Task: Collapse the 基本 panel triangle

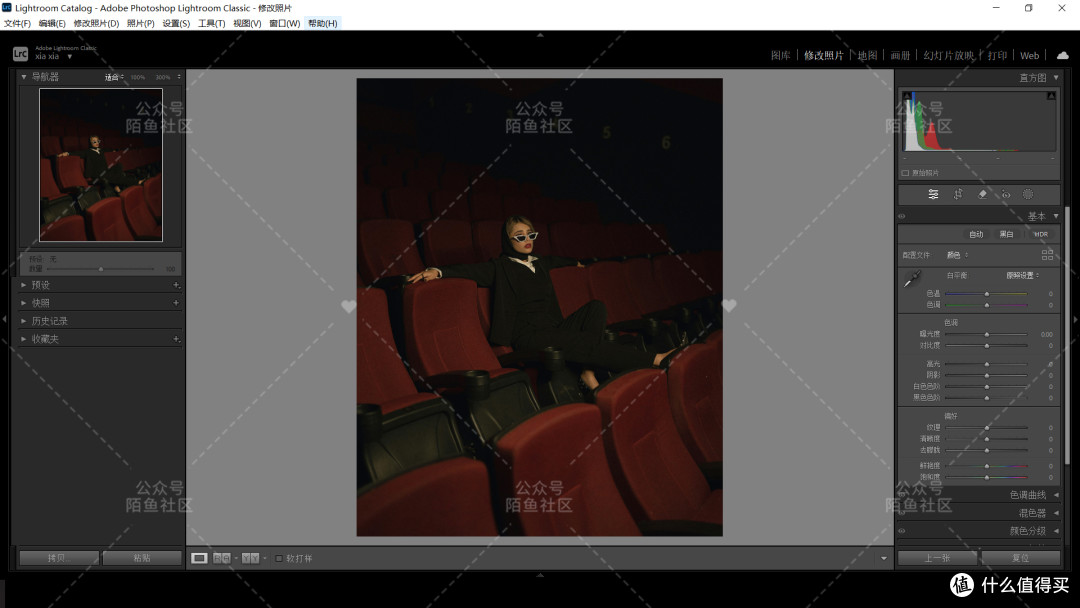Action: coord(1056,216)
